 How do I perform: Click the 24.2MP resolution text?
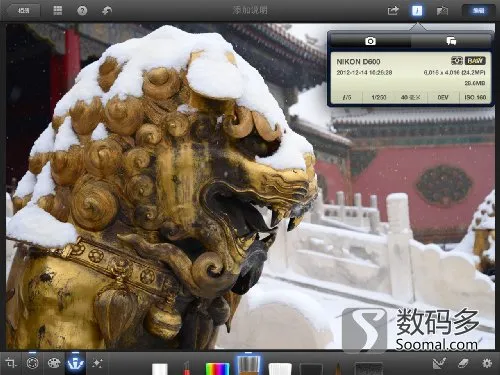click(454, 72)
